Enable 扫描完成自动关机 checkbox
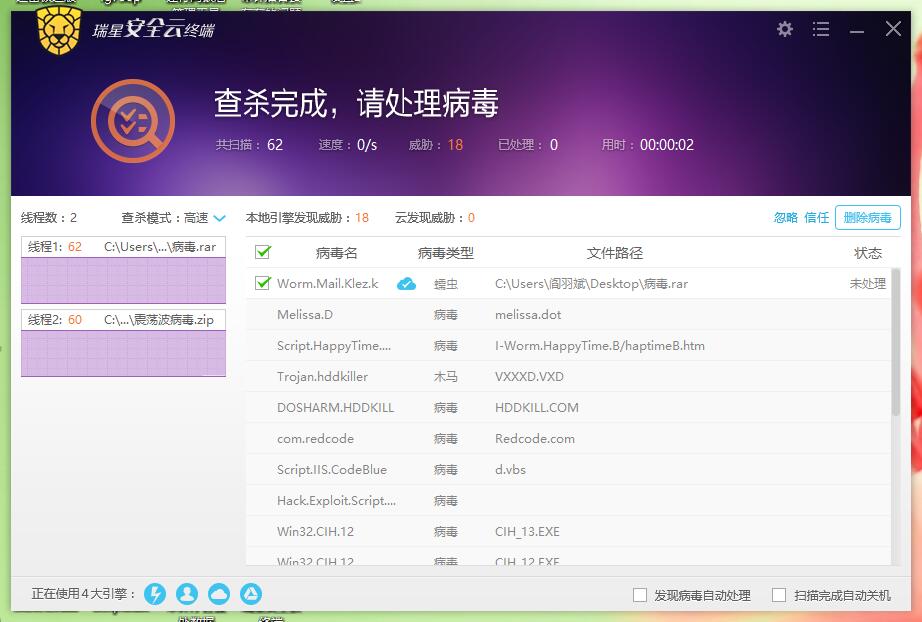The image size is (922, 622). coord(779,595)
